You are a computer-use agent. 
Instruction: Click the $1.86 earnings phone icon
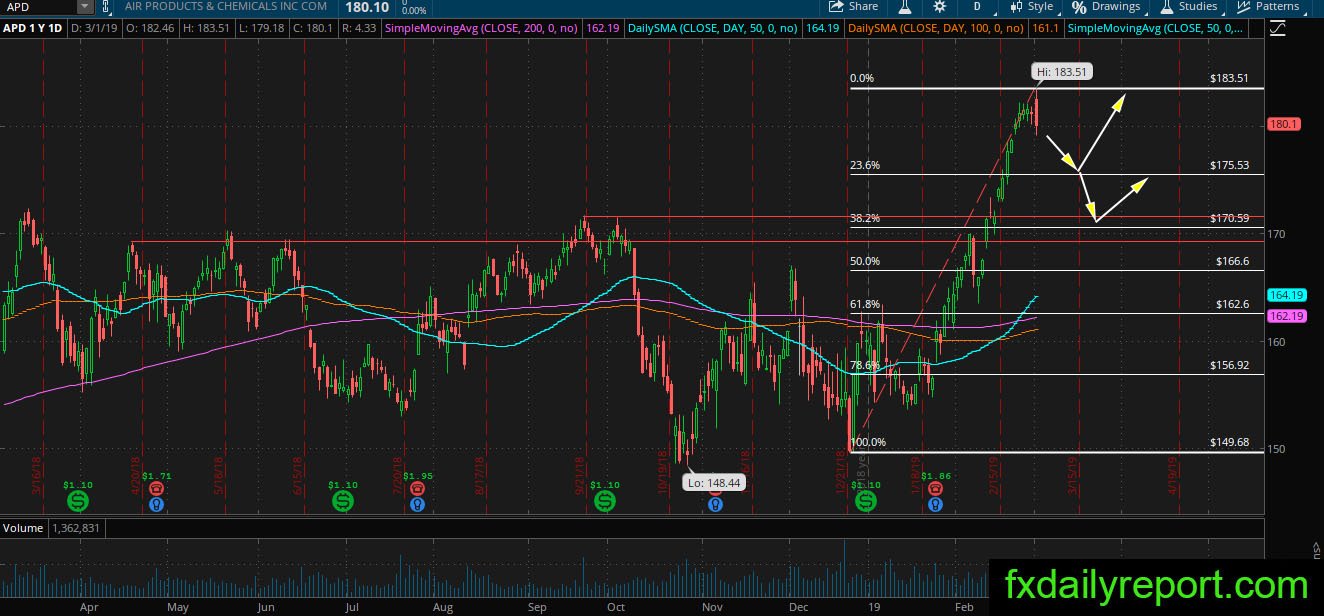click(x=935, y=489)
